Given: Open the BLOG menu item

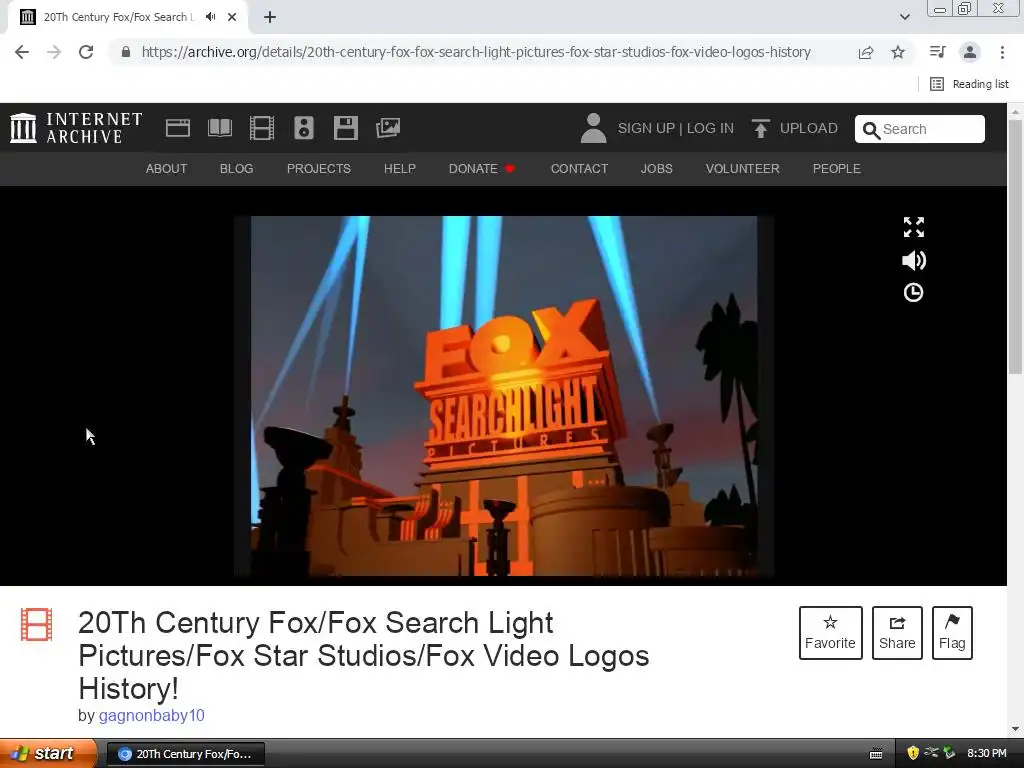Looking at the screenshot, I should (x=236, y=168).
